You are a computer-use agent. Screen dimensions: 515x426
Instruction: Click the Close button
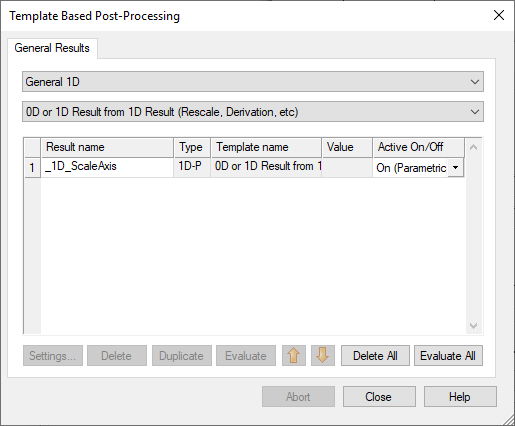coord(379,397)
